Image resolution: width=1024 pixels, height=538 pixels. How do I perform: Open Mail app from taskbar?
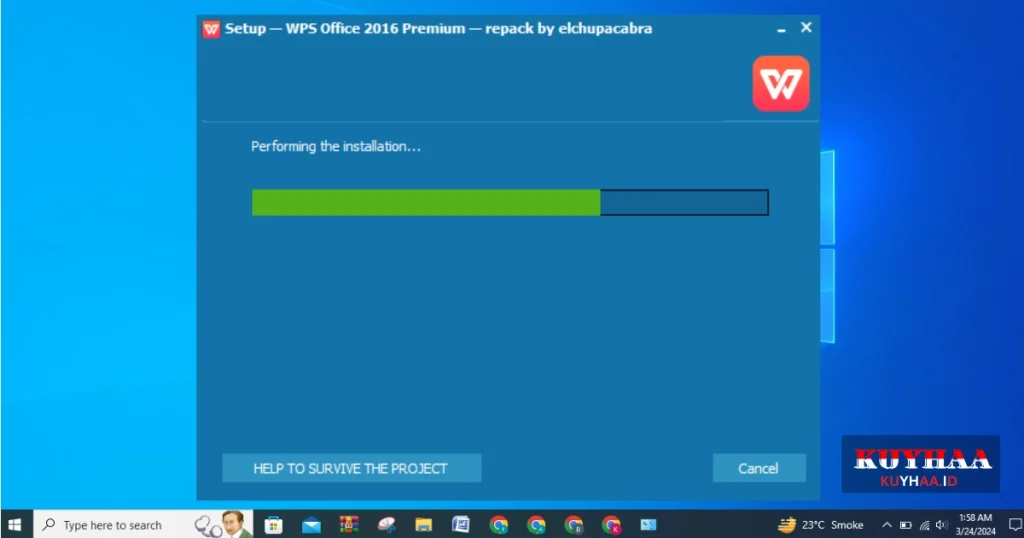[x=312, y=524]
